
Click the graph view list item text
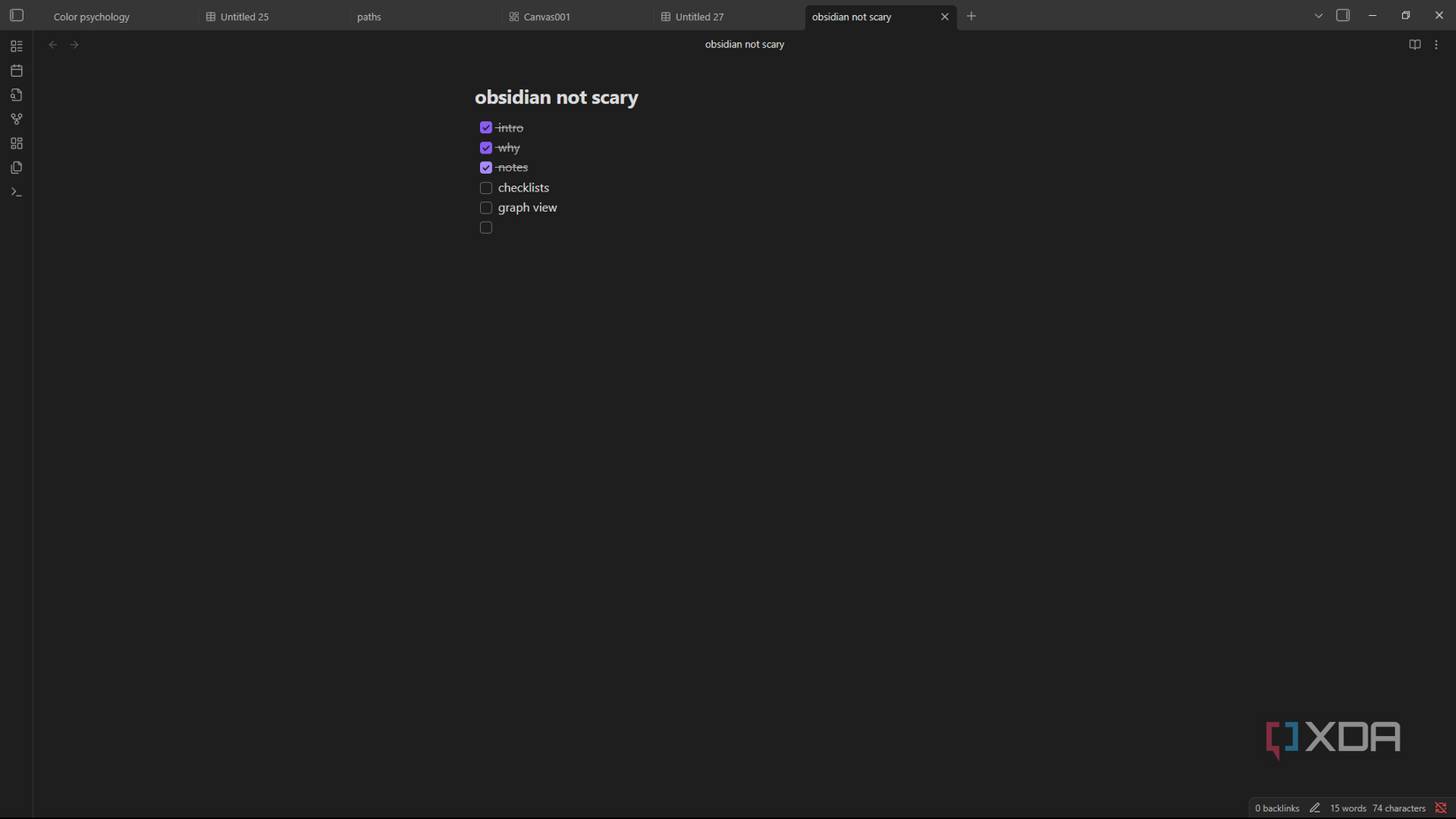[528, 207]
